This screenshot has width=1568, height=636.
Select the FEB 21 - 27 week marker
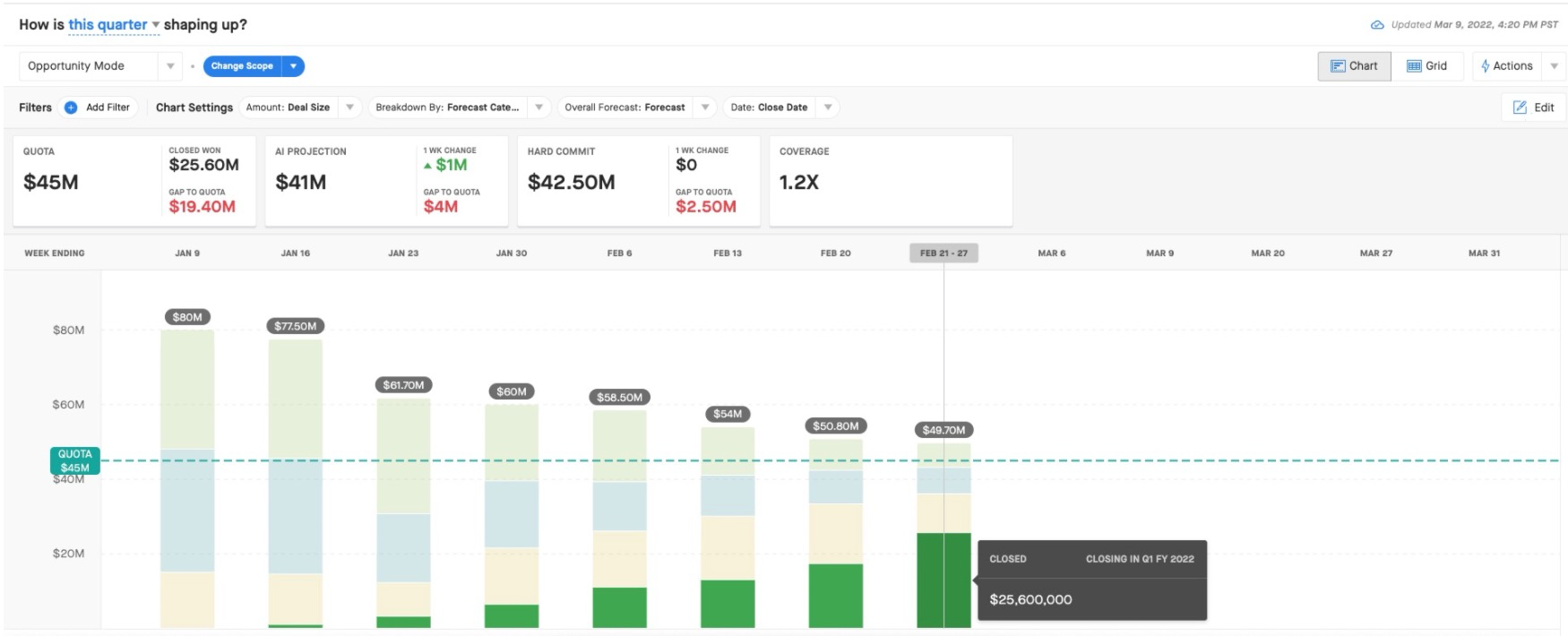pos(943,254)
